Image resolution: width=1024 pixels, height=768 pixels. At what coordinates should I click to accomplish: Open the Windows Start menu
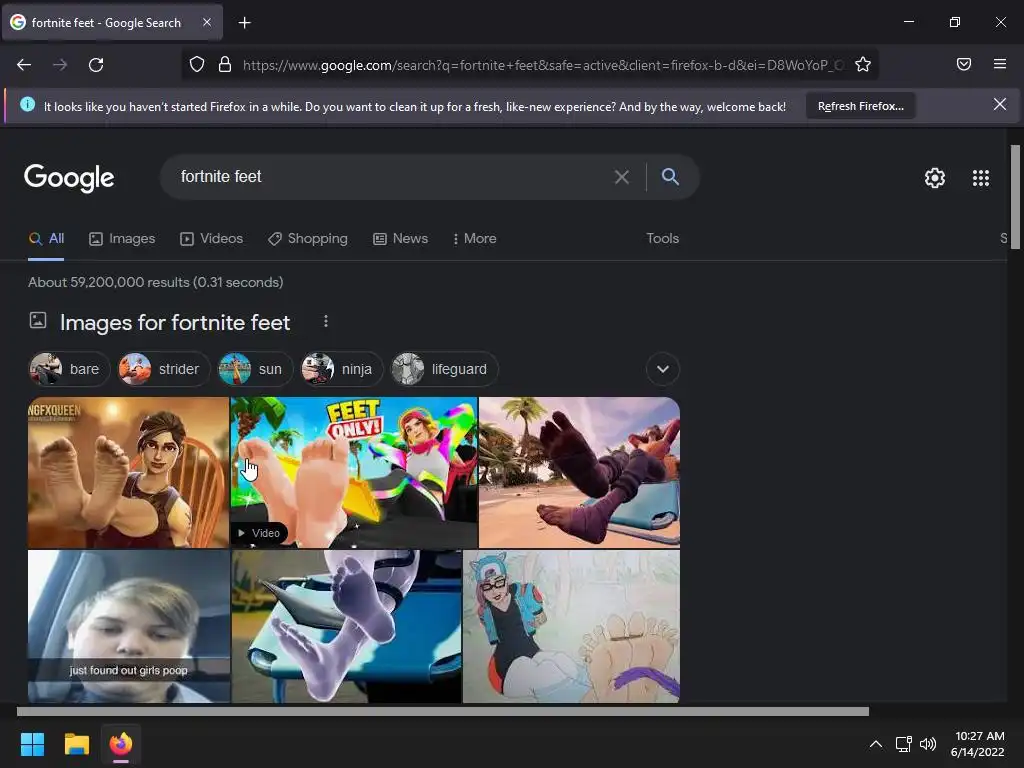pos(32,744)
